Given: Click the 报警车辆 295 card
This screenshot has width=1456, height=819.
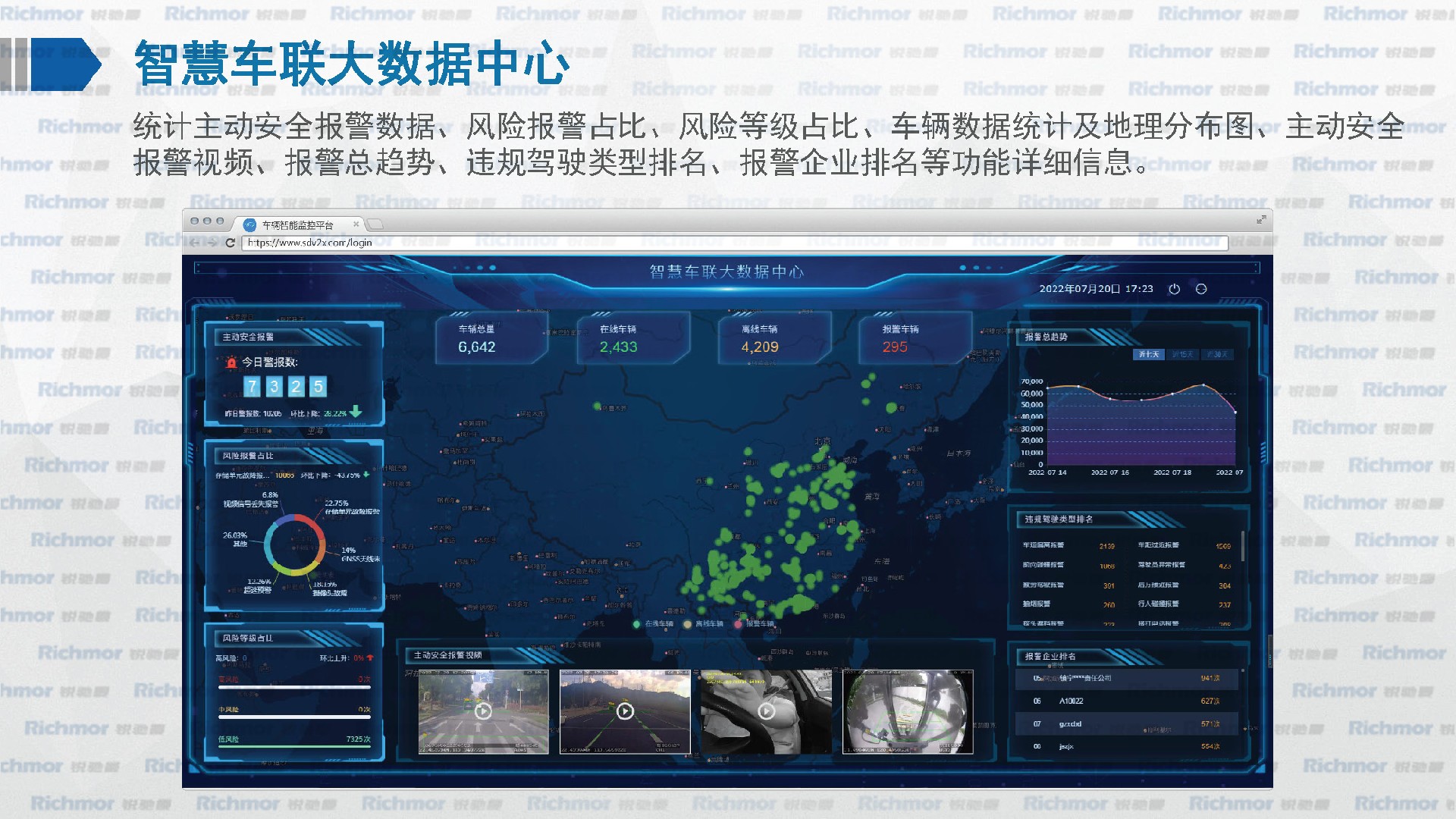Looking at the screenshot, I should pos(915,338).
